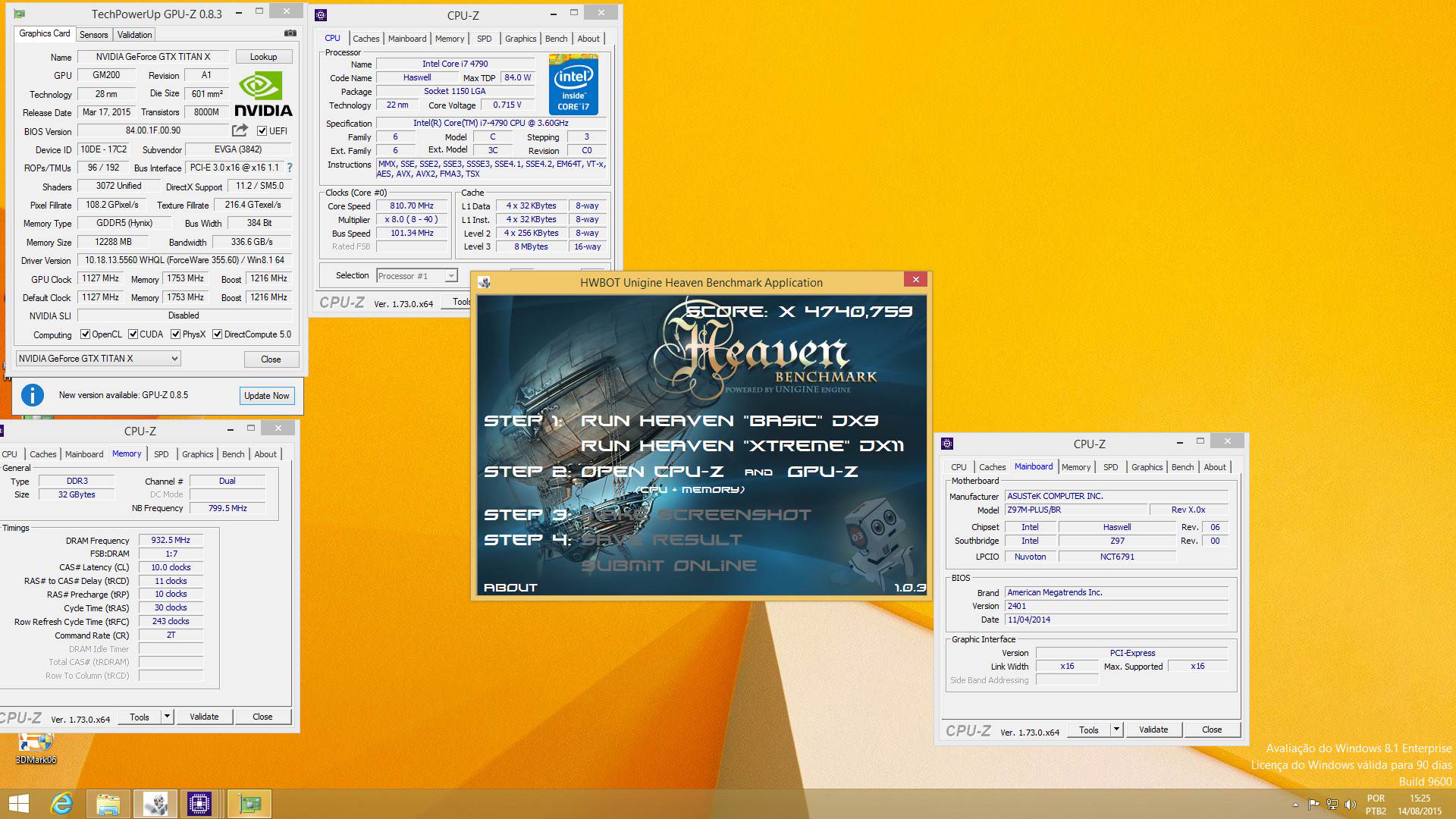The height and width of the screenshot is (819, 1456).
Task: Click Open CPU-Z in Heaven app
Action: pos(652,472)
